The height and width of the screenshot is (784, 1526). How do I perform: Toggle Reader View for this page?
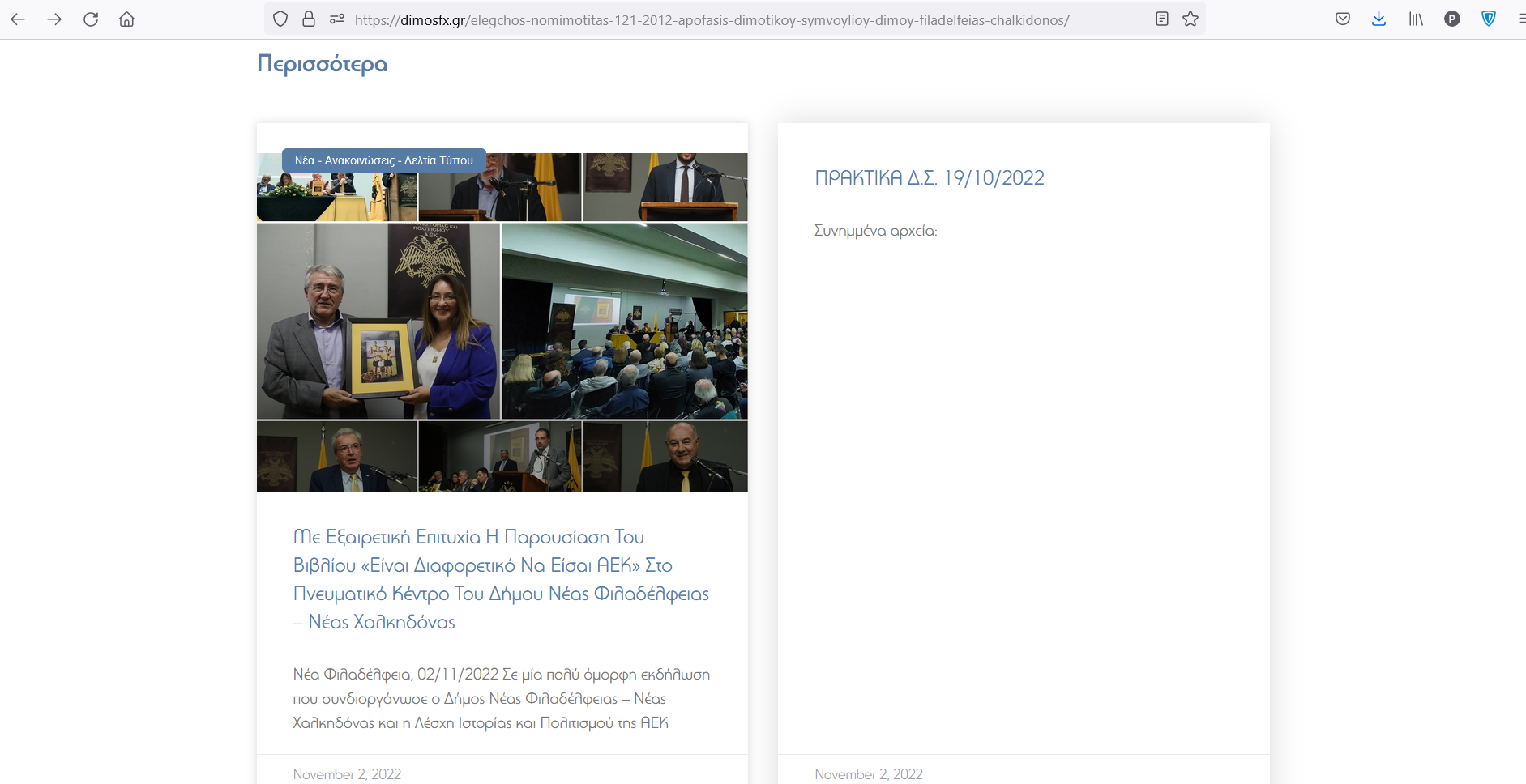[1161, 19]
